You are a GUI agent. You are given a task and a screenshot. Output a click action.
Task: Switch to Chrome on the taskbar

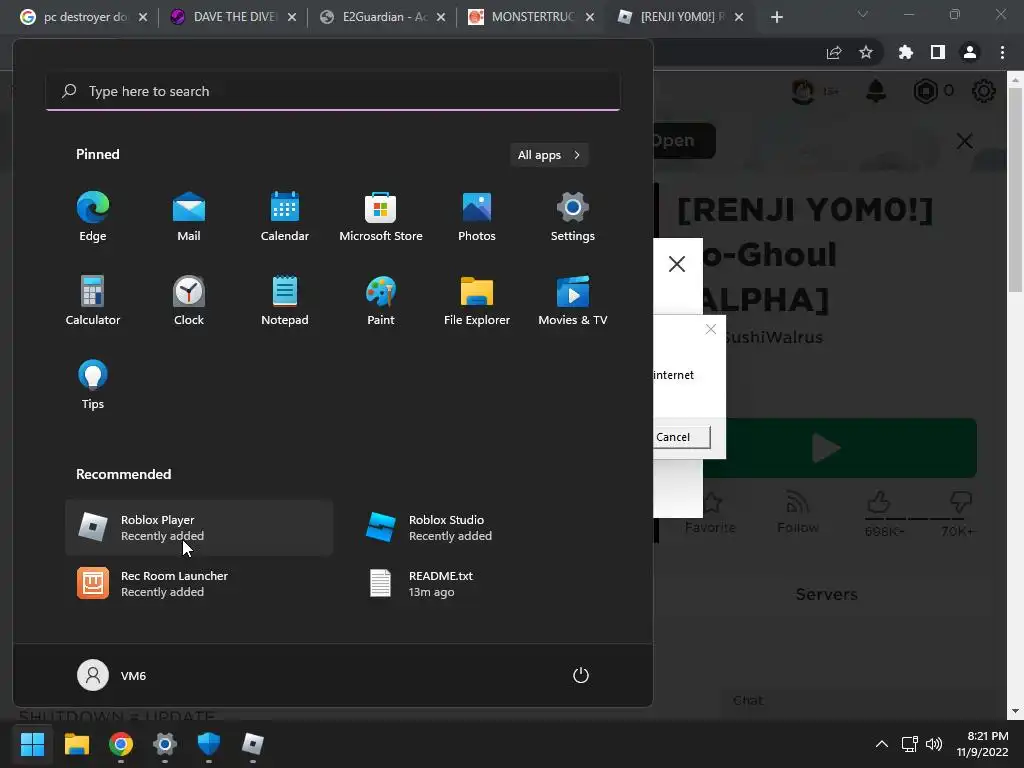coord(121,744)
